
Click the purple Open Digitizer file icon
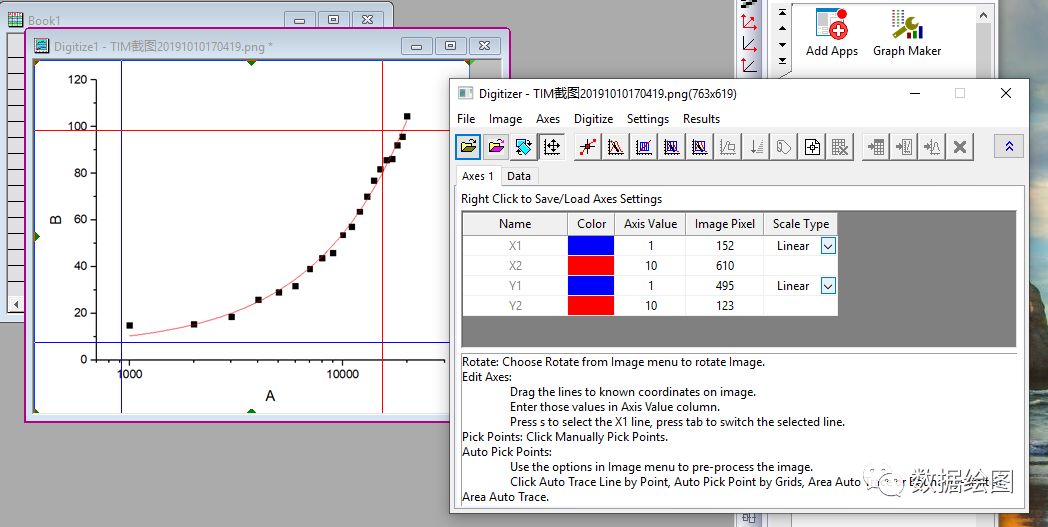pos(496,146)
